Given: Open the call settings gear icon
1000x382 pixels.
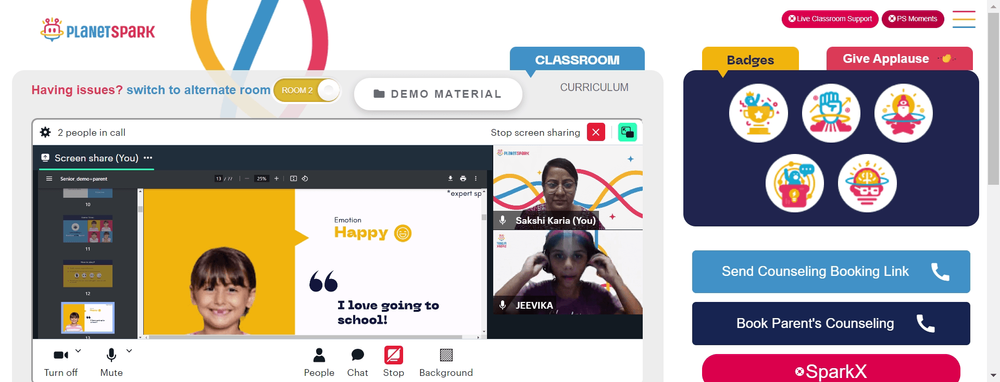Looking at the screenshot, I should 45,132.
